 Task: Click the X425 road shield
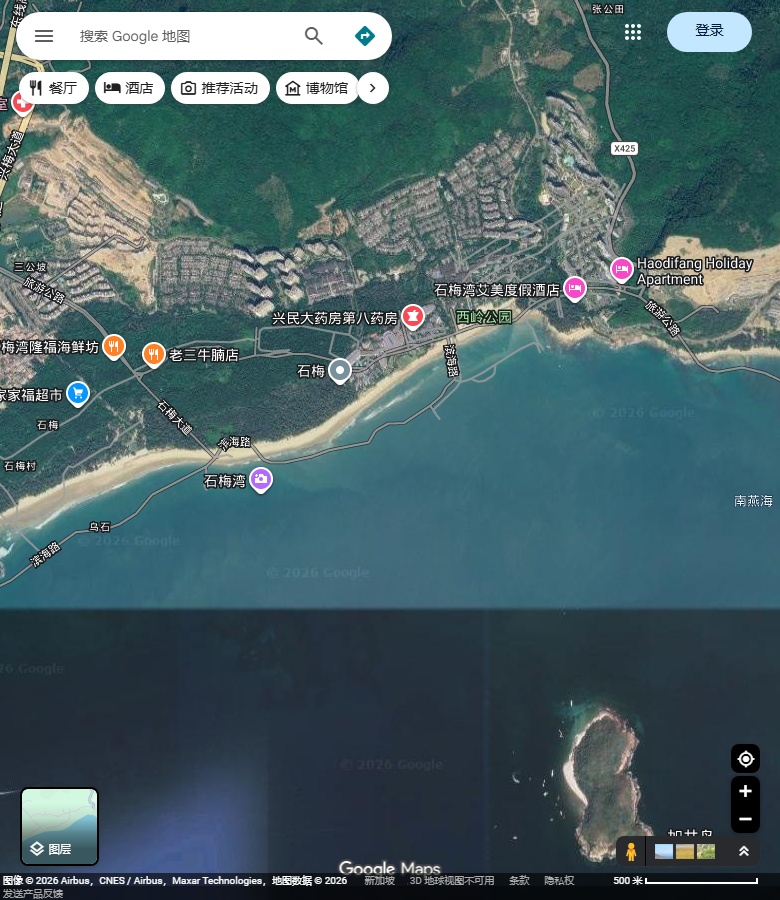pyautogui.click(x=624, y=148)
